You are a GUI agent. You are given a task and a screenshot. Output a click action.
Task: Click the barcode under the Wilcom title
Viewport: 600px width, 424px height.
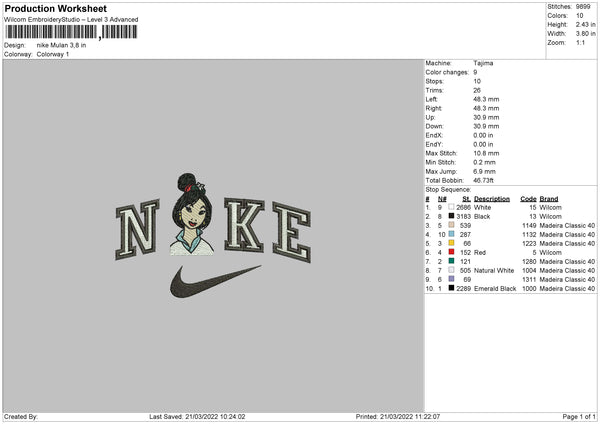coord(71,32)
